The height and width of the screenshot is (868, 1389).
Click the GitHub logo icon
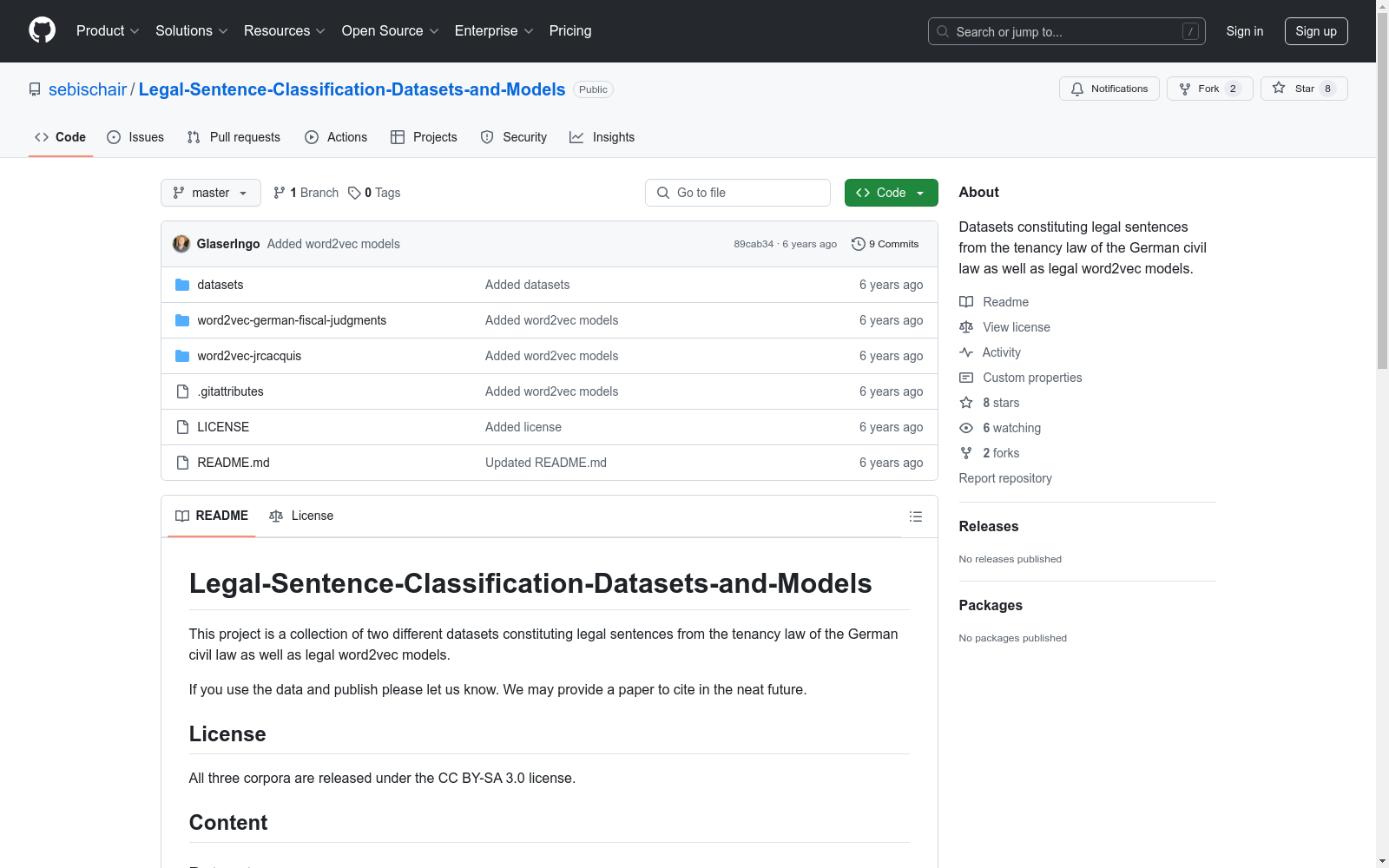tap(42, 30)
